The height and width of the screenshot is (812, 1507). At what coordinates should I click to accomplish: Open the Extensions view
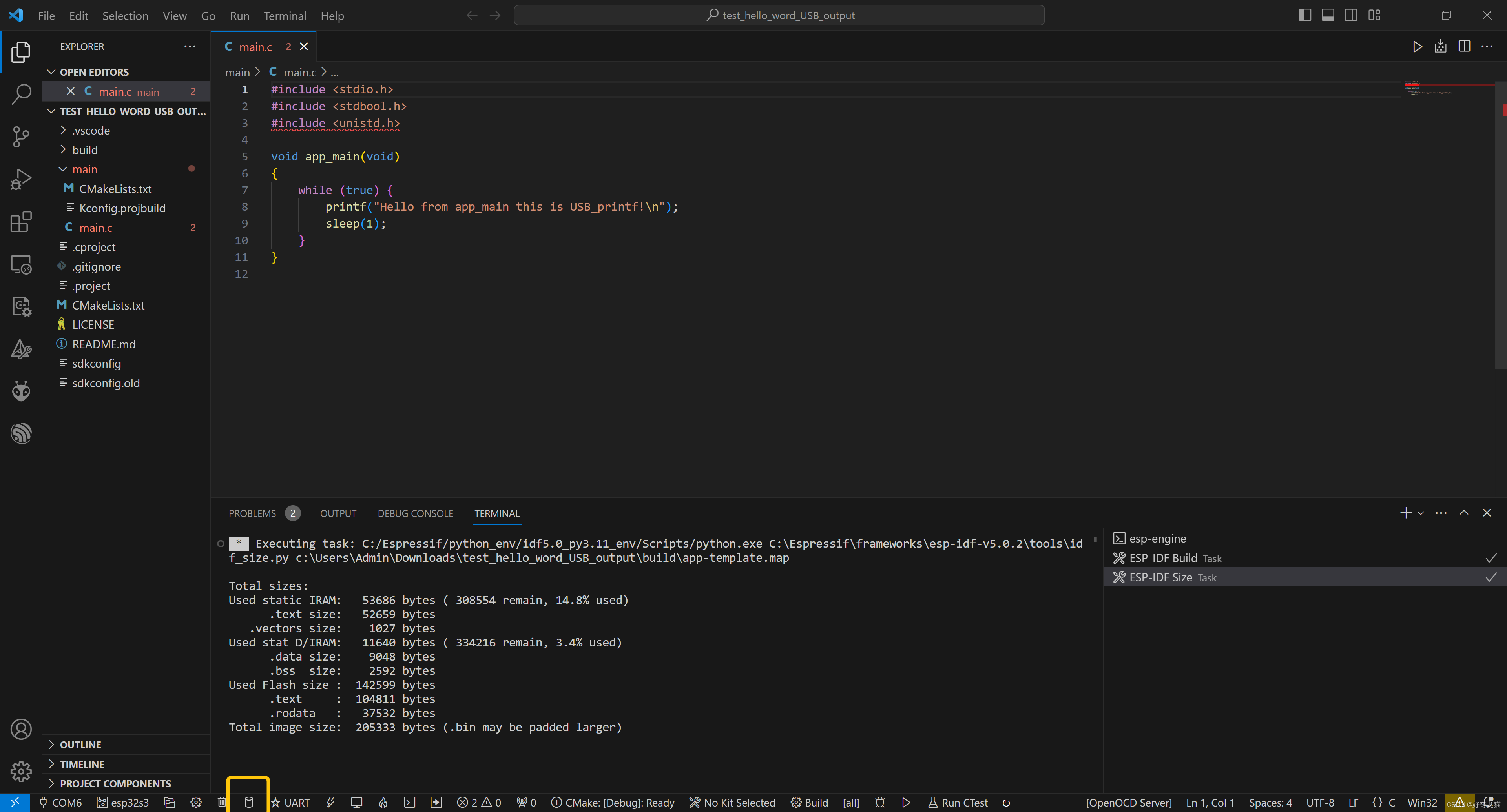pyautogui.click(x=21, y=222)
